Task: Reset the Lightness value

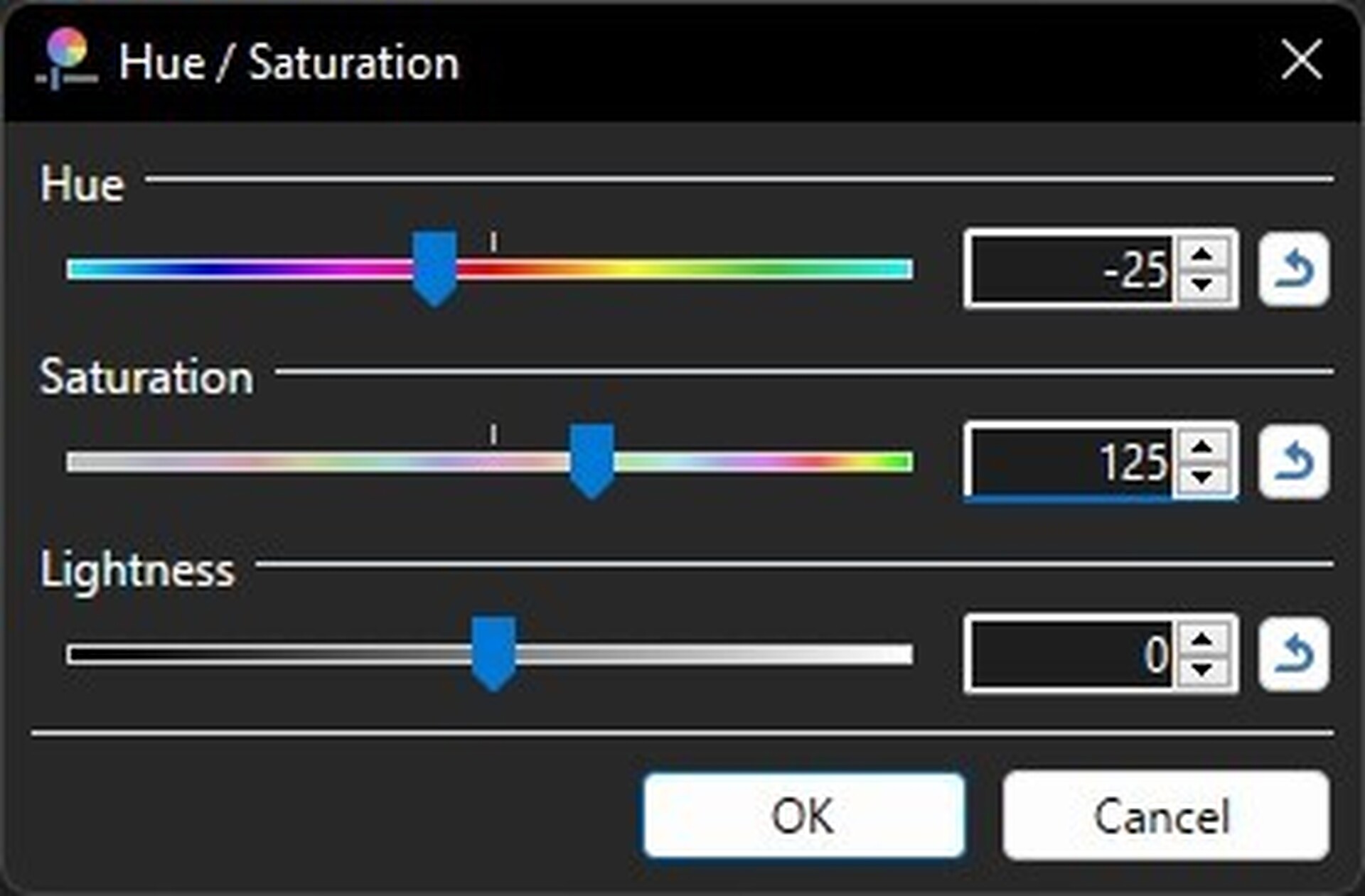Action: [x=1293, y=654]
